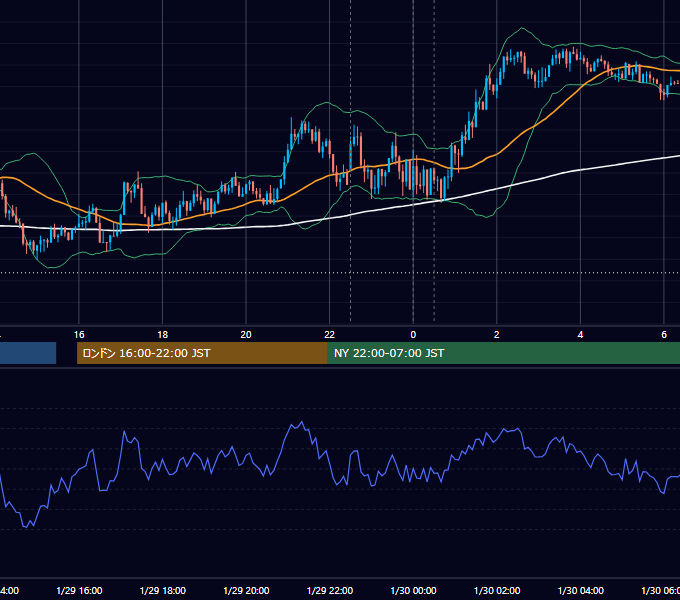Click the '1/29 20:00' oscillator time label

pyautogui.click(x=246, y=590)
